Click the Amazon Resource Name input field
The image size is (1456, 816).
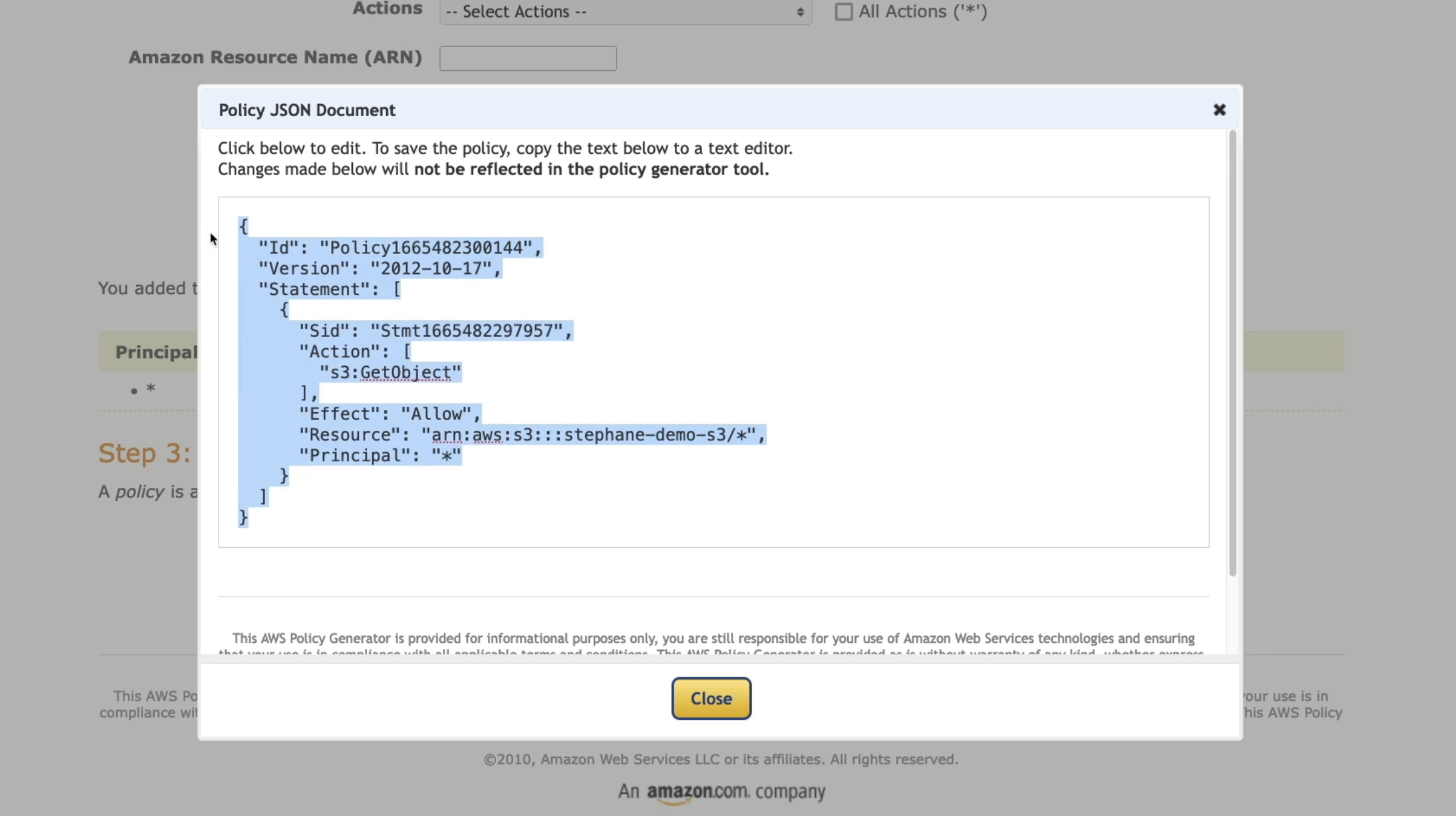pyautogui.click(x=528, y=58)
